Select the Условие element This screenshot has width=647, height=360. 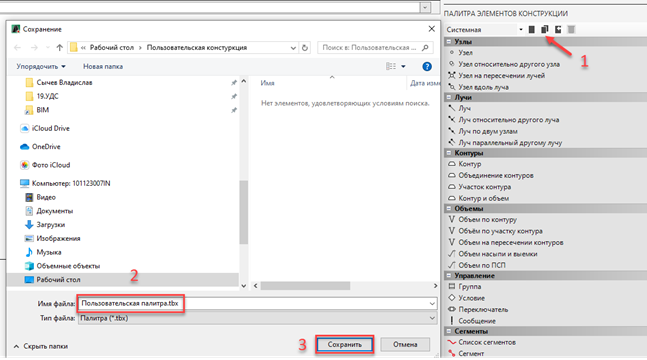(x=472, y=298)
